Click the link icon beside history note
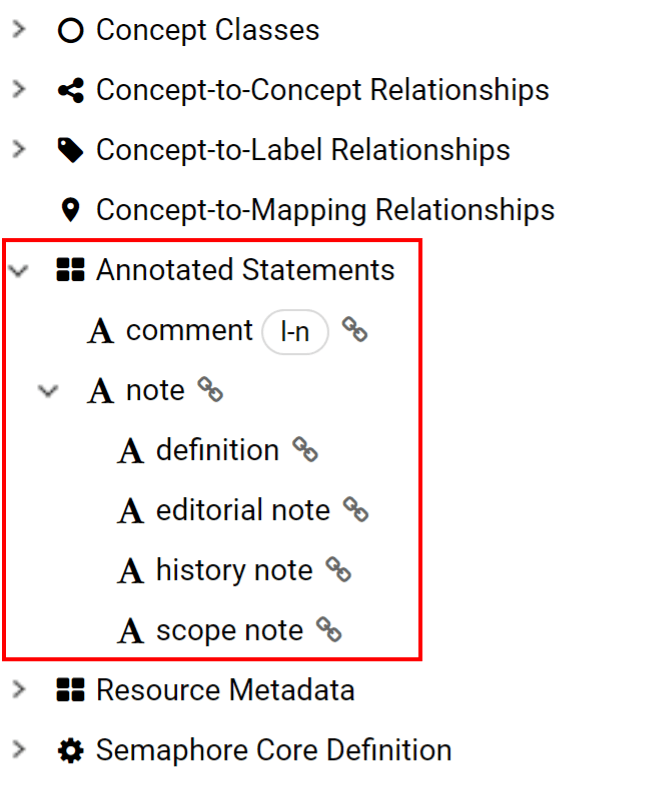Image resolution: width=650 pixels, height=796 pixels. (339, 570)
